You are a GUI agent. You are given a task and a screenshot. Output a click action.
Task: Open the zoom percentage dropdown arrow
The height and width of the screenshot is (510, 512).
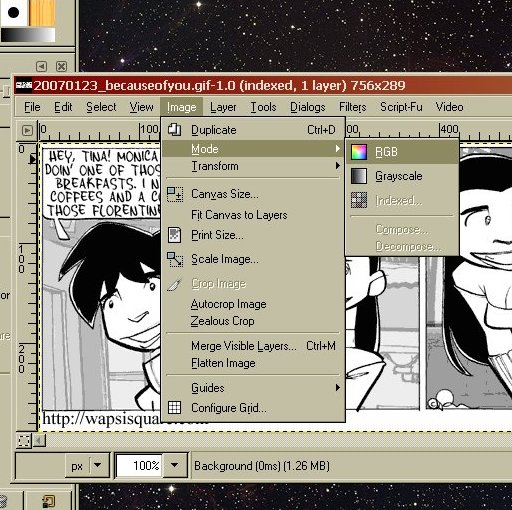174,465
